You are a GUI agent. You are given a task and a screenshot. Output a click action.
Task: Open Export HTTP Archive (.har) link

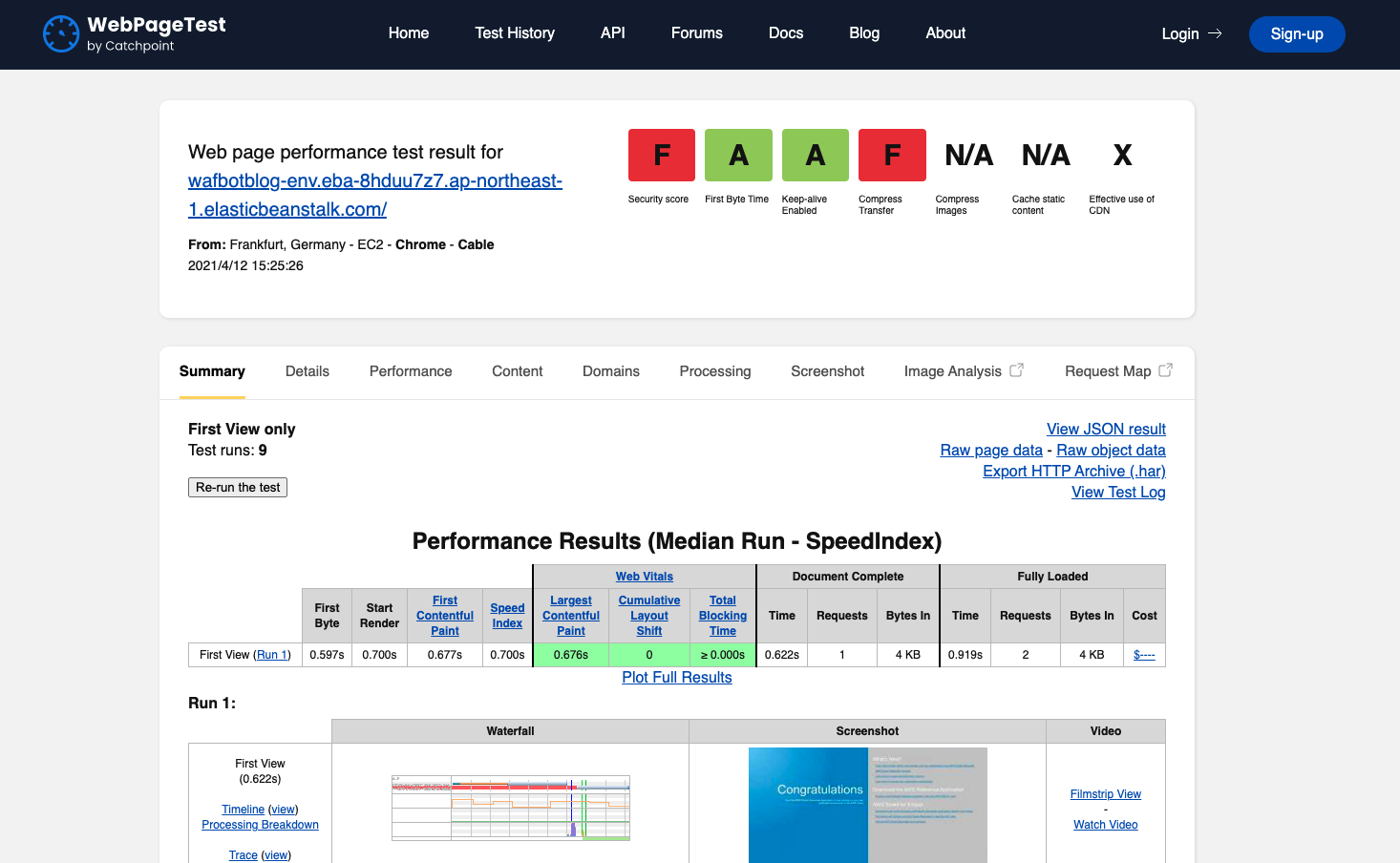[1073, 472]
